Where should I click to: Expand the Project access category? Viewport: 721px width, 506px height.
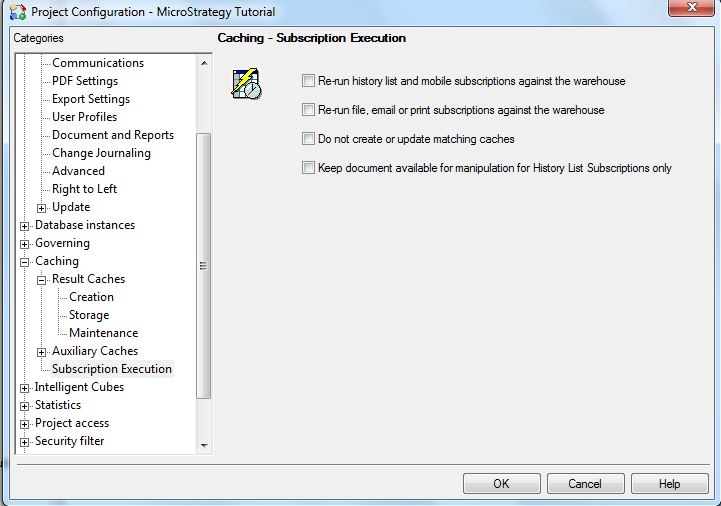[x=24, y=424]
